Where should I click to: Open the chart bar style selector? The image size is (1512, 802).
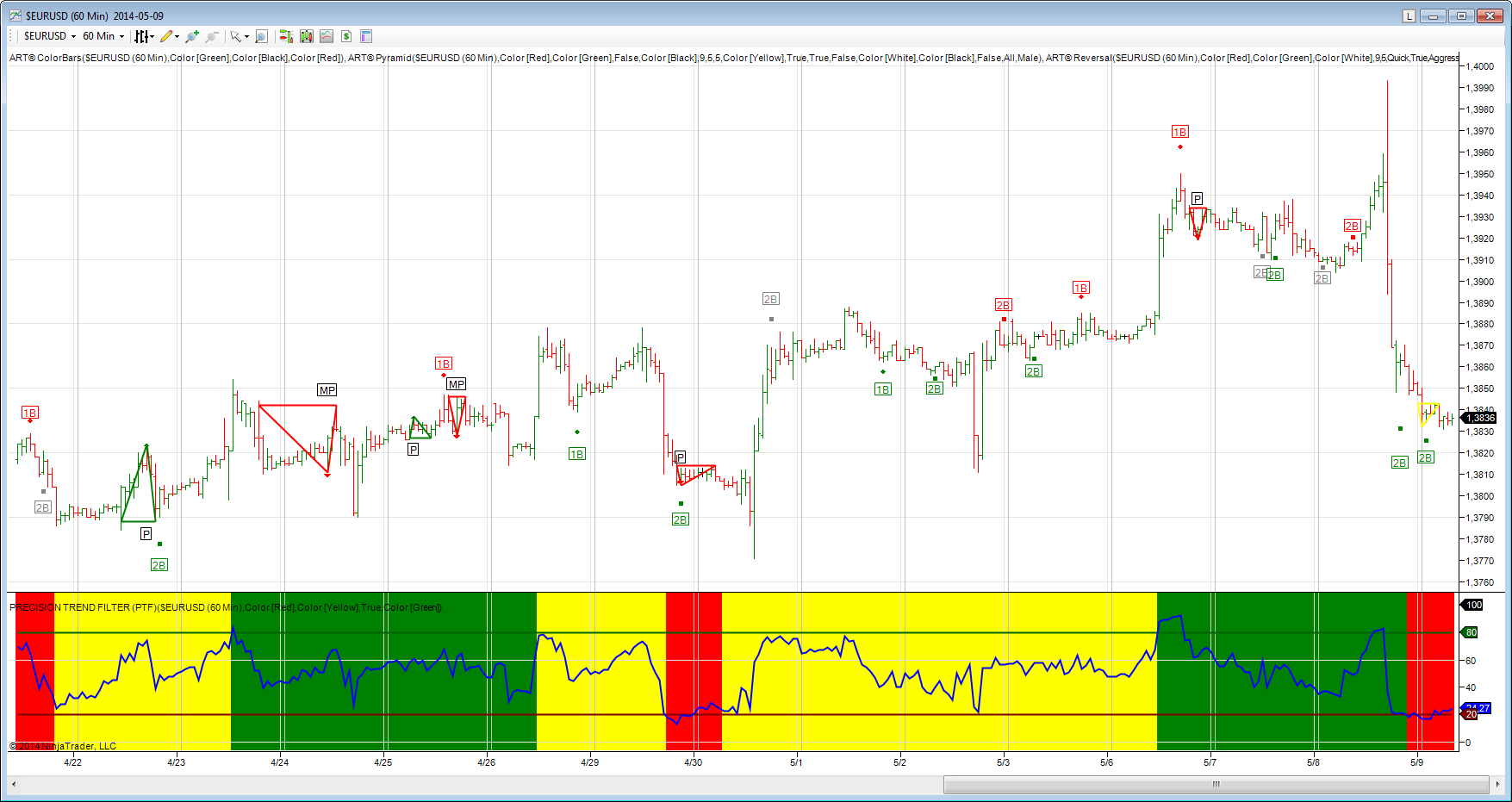click(142, 36)
